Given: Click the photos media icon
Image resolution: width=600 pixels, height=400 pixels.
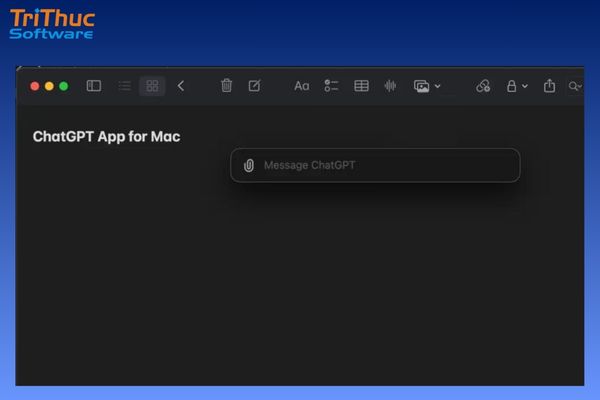Looking at the screenshot, I should coord(421,86).
